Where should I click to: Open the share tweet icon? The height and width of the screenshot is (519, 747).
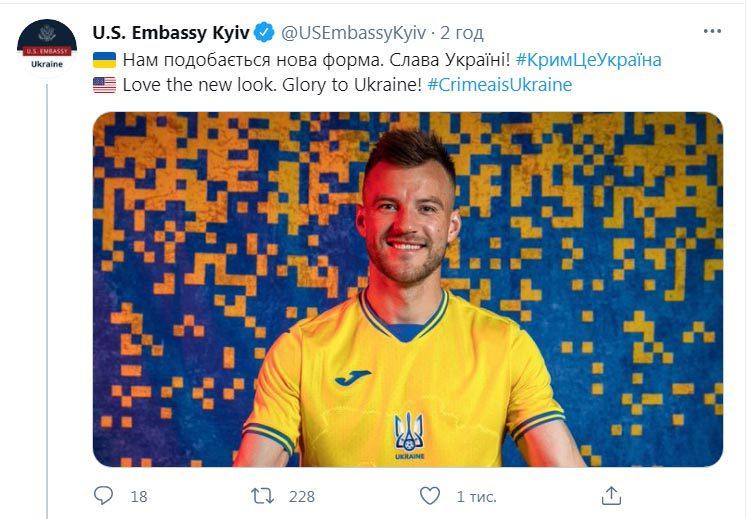[611, 495]
